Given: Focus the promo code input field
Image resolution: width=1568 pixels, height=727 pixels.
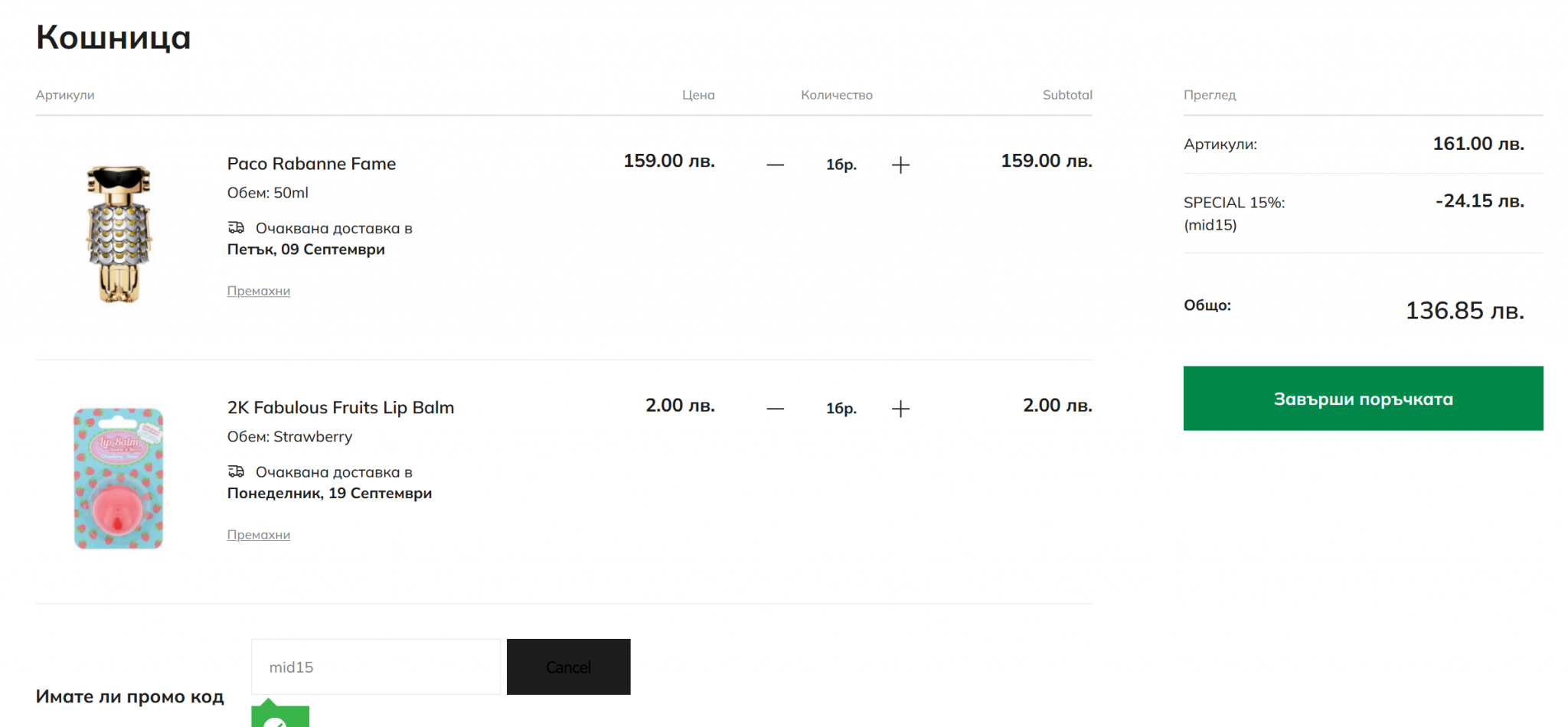Looking at the screenshot, I should click(375, 667).
